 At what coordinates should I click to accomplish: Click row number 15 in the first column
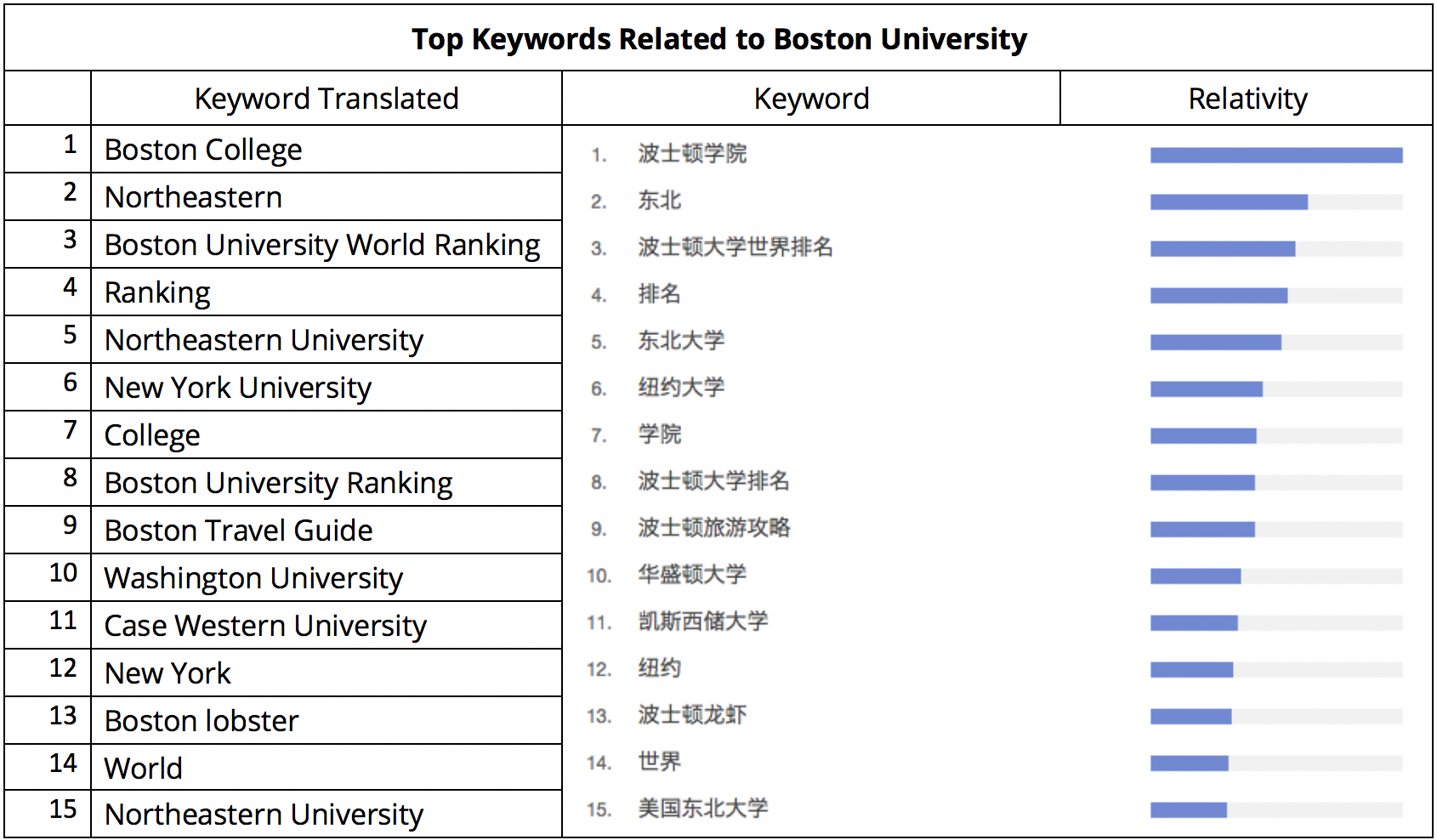click(63, 809)
